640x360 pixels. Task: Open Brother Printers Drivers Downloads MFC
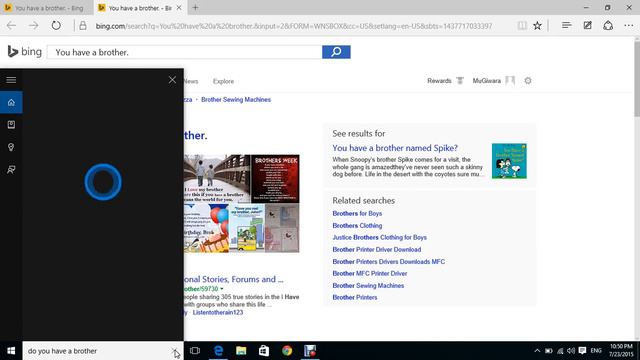pyautogui.click(x=389, y=262)
